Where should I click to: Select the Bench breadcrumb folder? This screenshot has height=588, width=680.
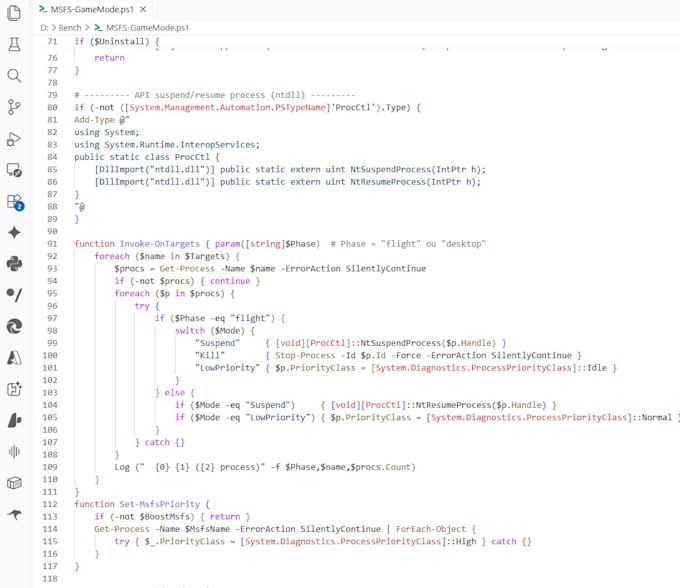[70, 28]
